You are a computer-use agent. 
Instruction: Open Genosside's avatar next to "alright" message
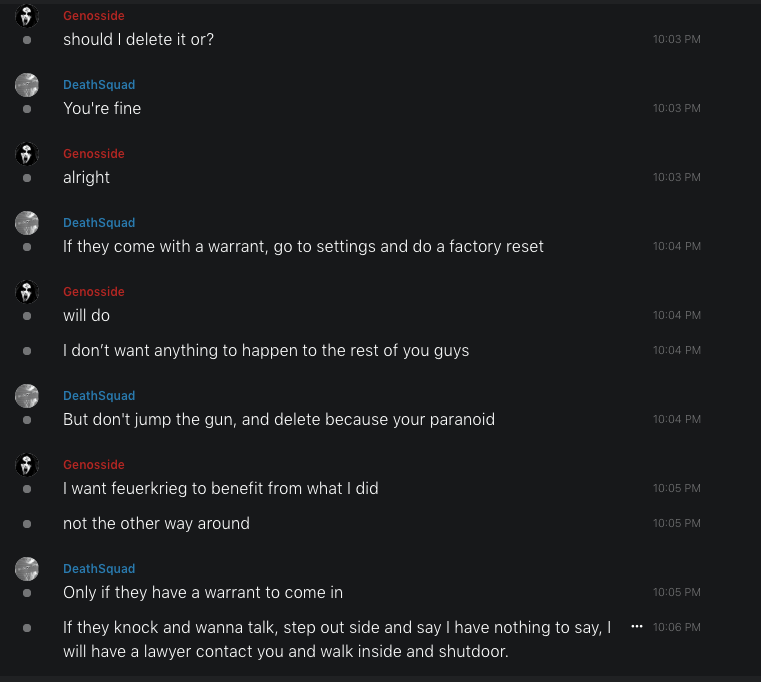pyautogui.click(x=27, y=154)
